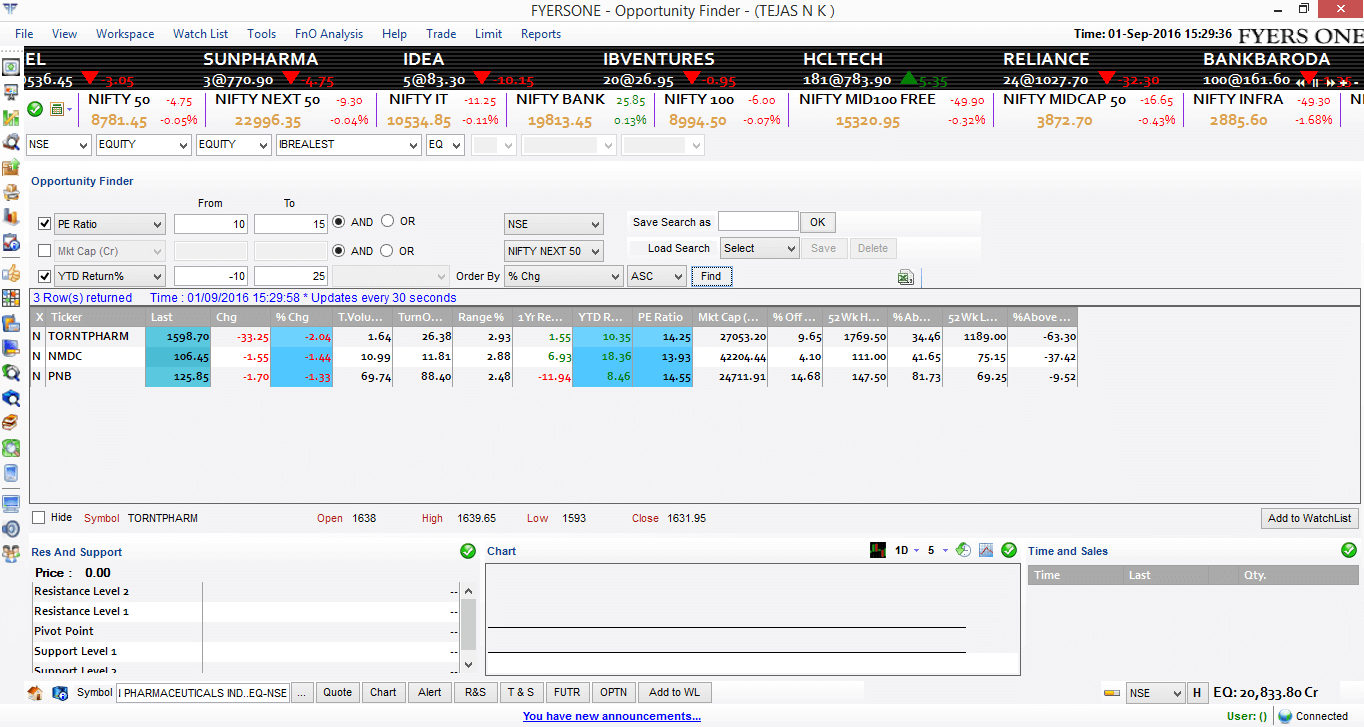Open the File menu
The image size is (1364, 727).
24,34
